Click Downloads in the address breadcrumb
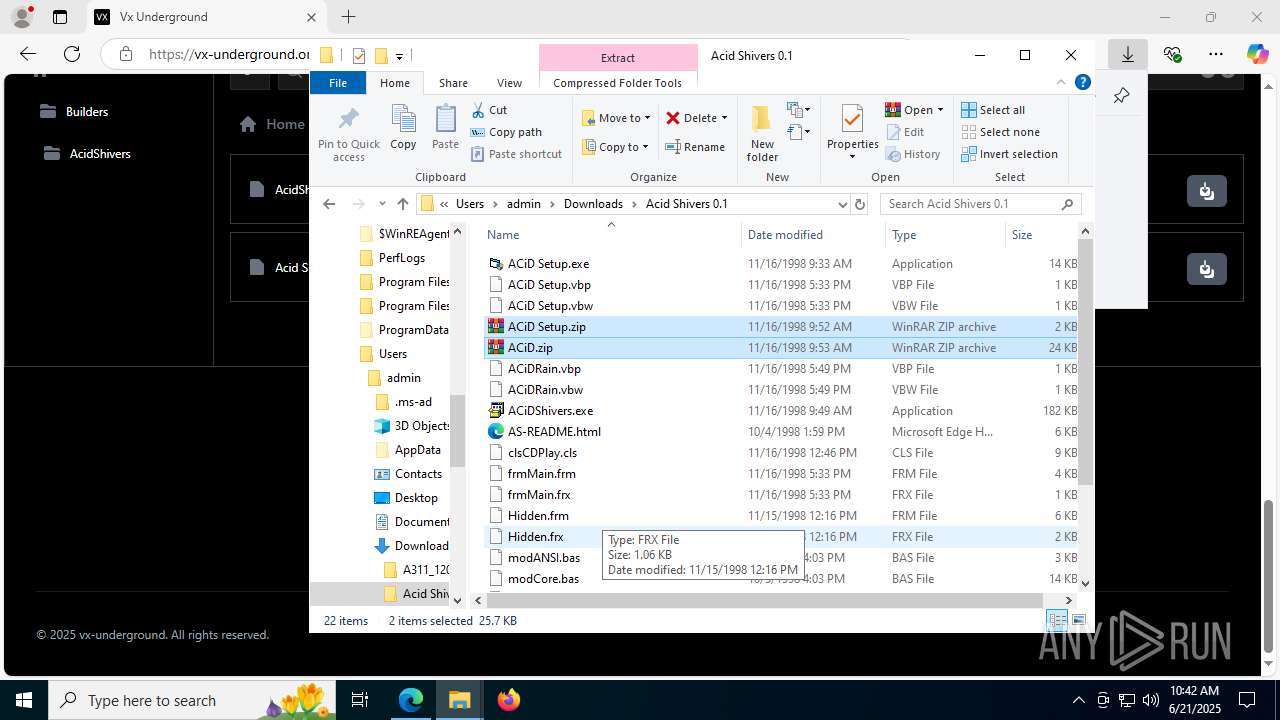This screenshot has width=1280, height=720. [x=593, y=204]
